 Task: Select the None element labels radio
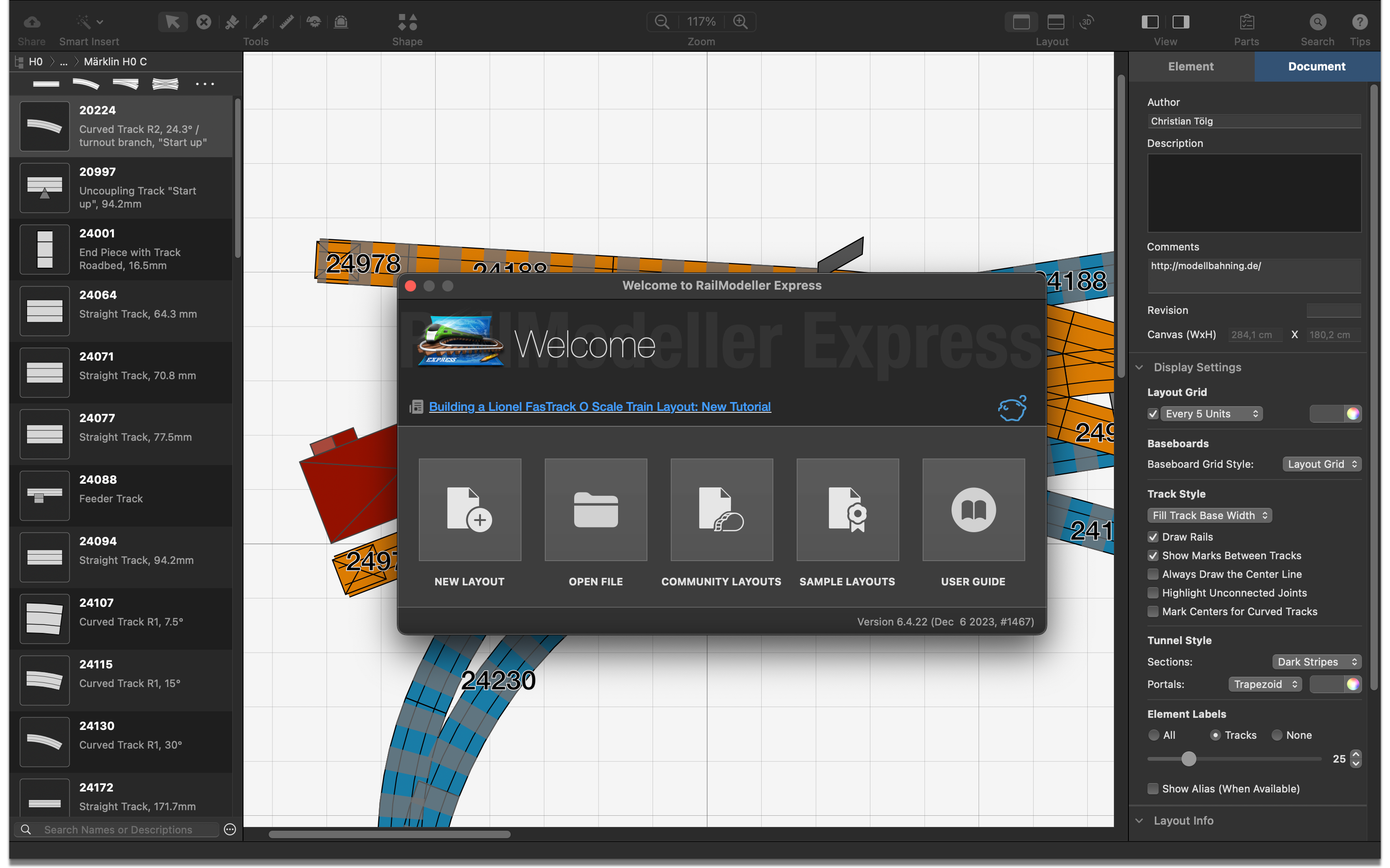pyautogui.click(x=1276, y=735)
